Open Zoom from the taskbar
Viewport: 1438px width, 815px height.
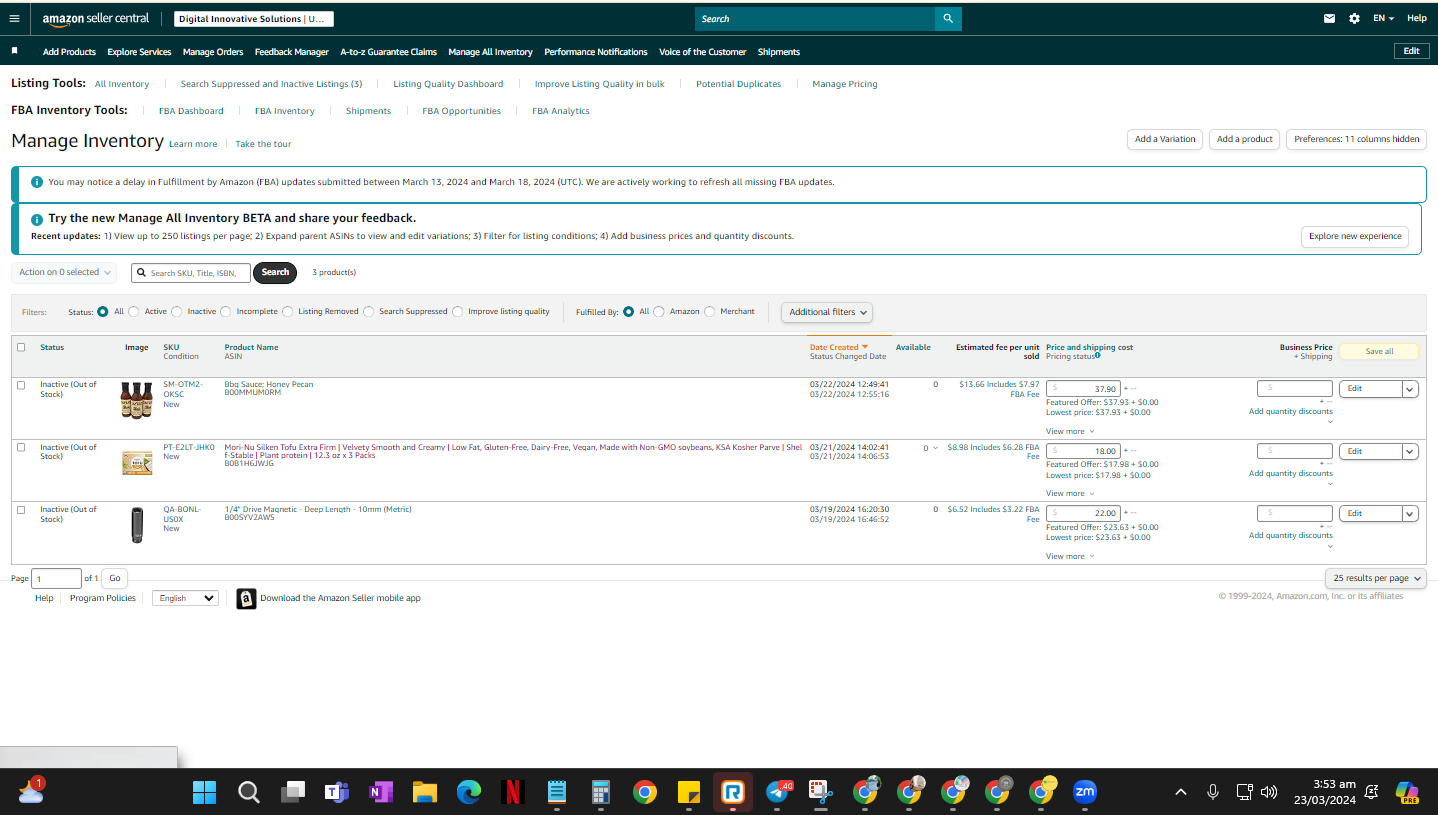point(1085,792)
